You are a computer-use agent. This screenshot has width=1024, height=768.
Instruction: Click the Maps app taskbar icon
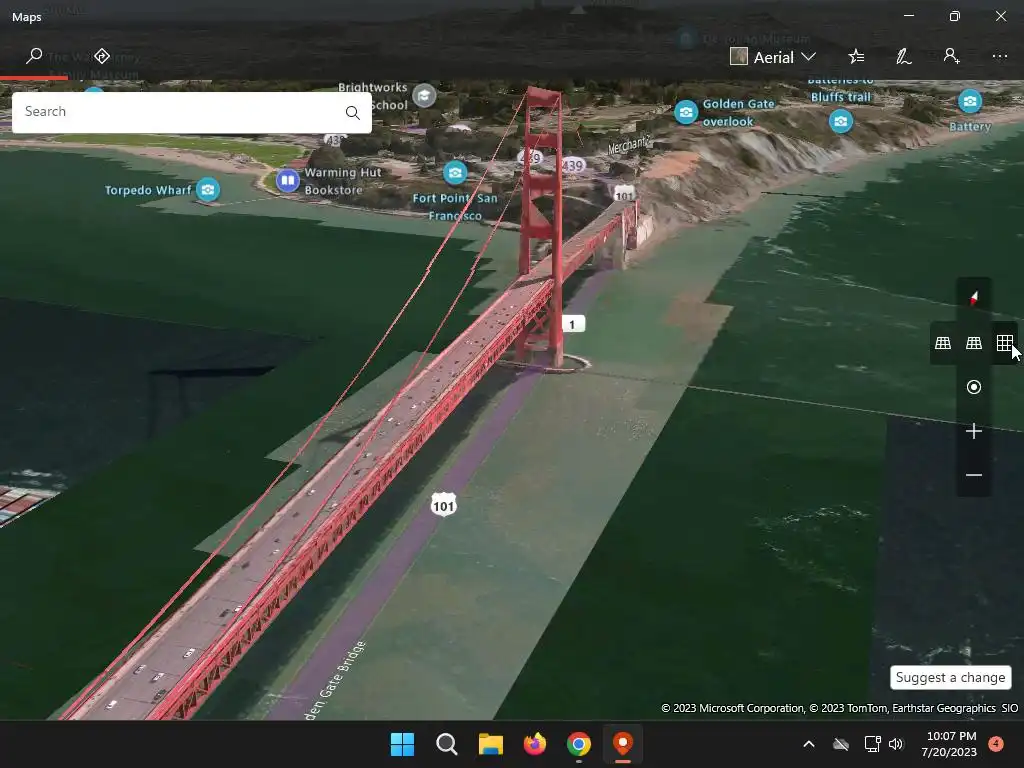point(623,744)
